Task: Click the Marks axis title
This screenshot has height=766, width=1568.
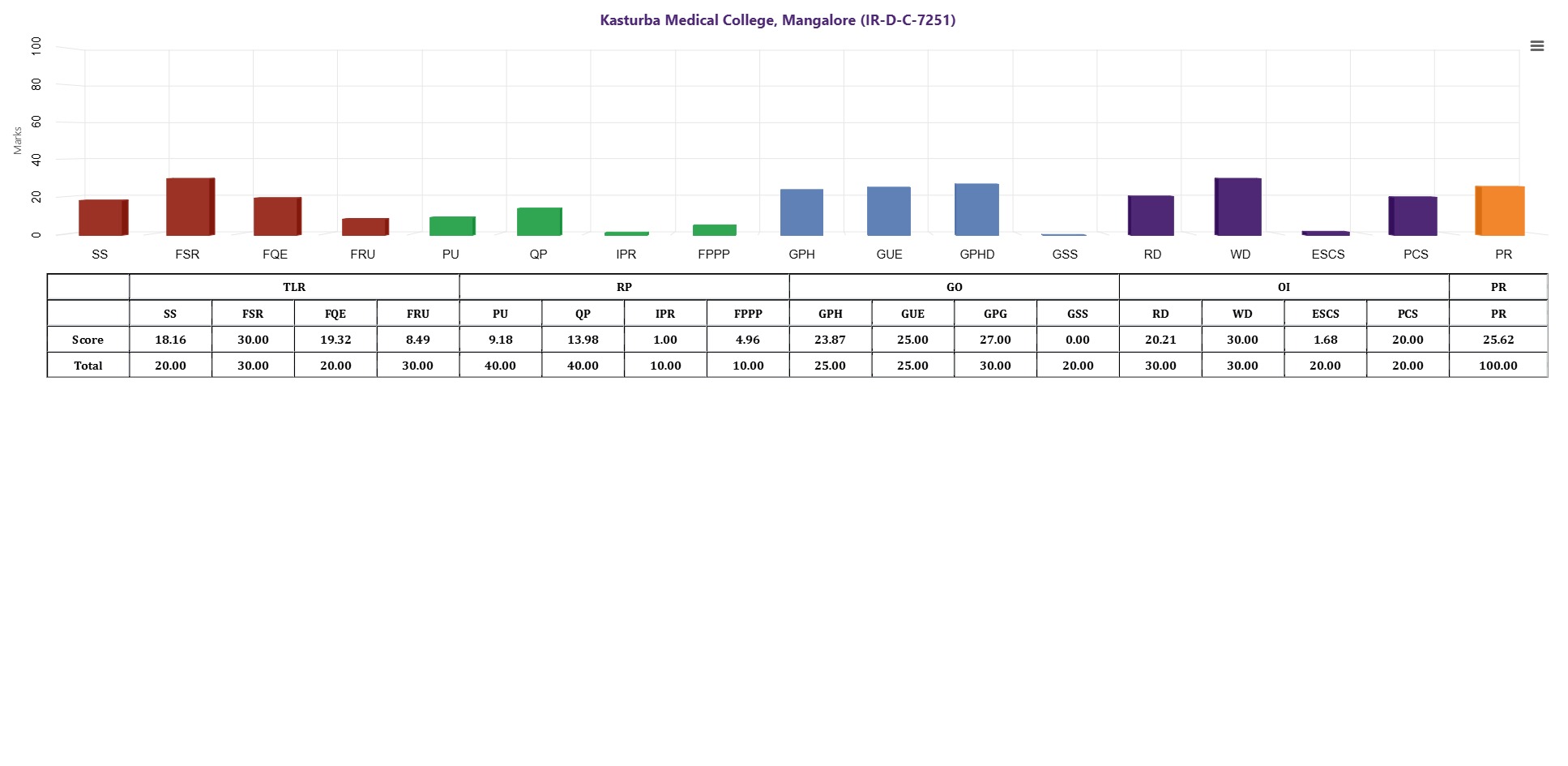Action: [18, 140]
